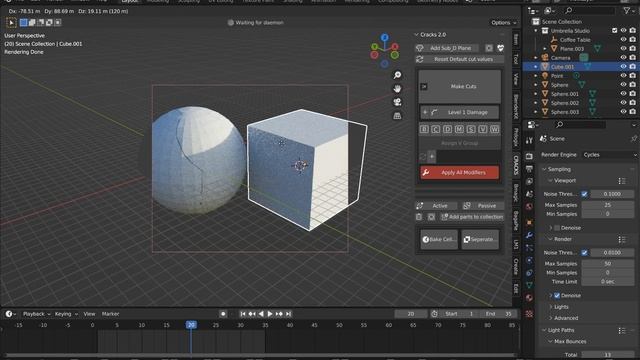Click the Render Time Limit 0 sec field
The height and width of the screenshot is (360, 640).
[x=607, y=282]
